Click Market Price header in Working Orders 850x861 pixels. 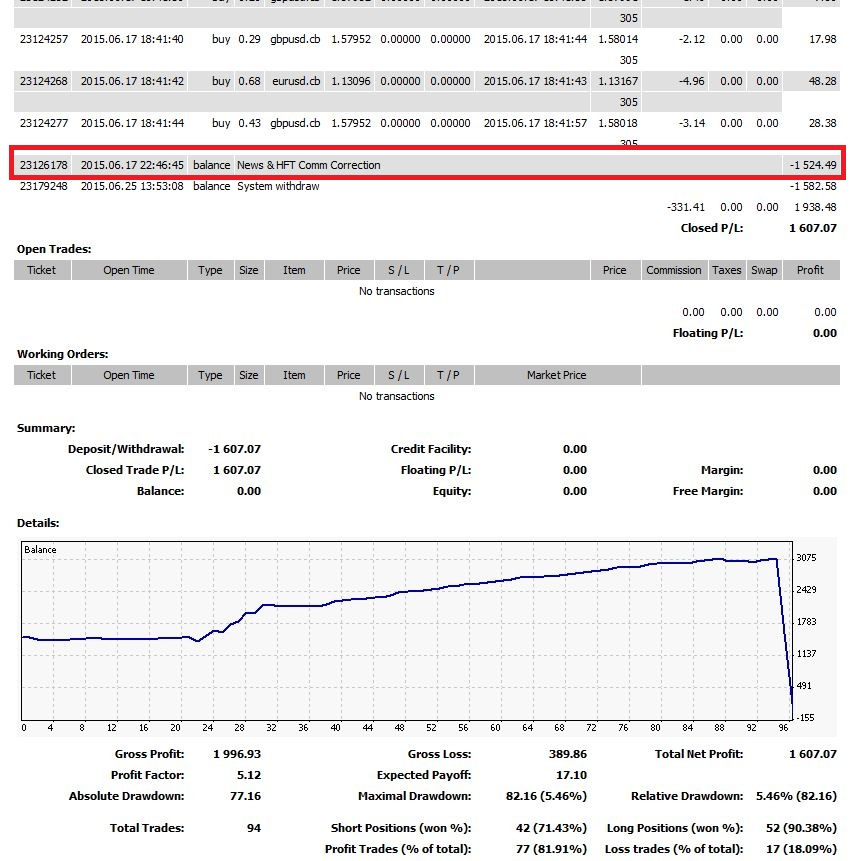click(556, 375)
